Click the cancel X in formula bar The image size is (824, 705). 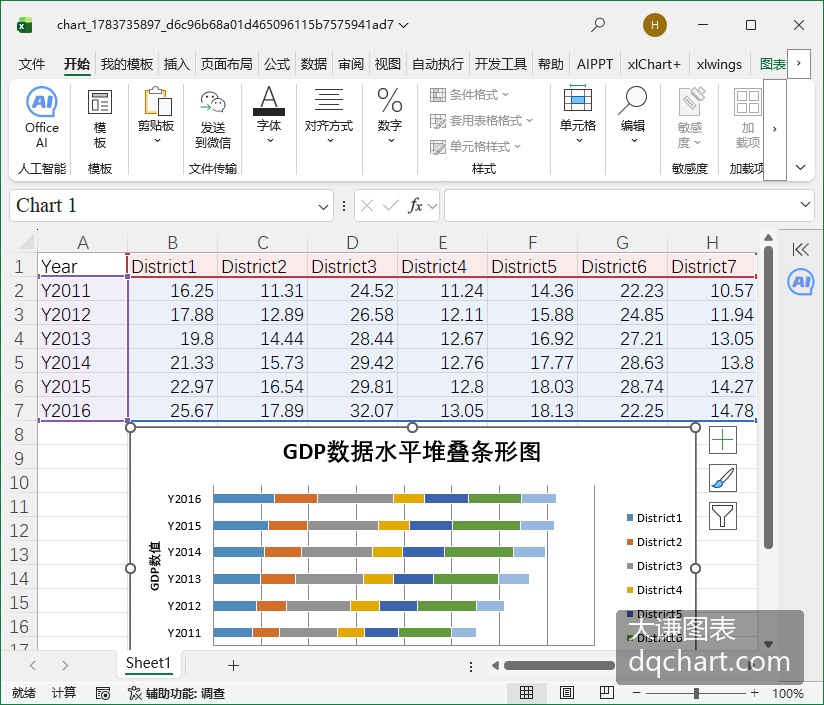point(367,205)
